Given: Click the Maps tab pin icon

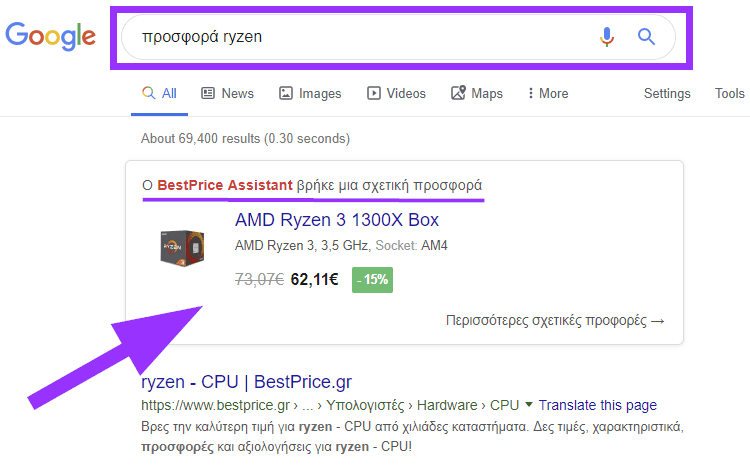Looking at the screenshot, I should point(458,93).
